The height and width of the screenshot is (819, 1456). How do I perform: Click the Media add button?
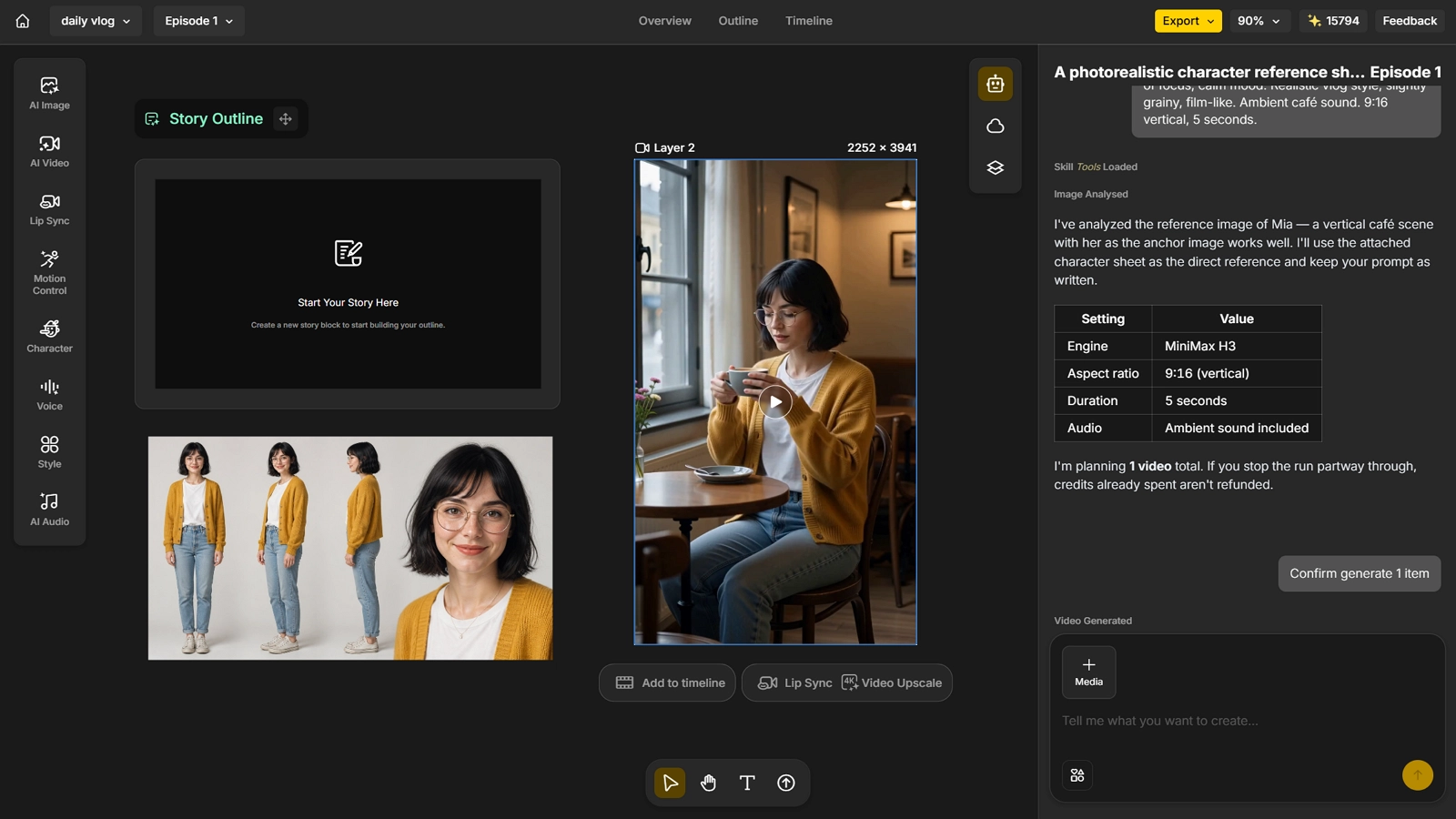[x=1088, y=672]
